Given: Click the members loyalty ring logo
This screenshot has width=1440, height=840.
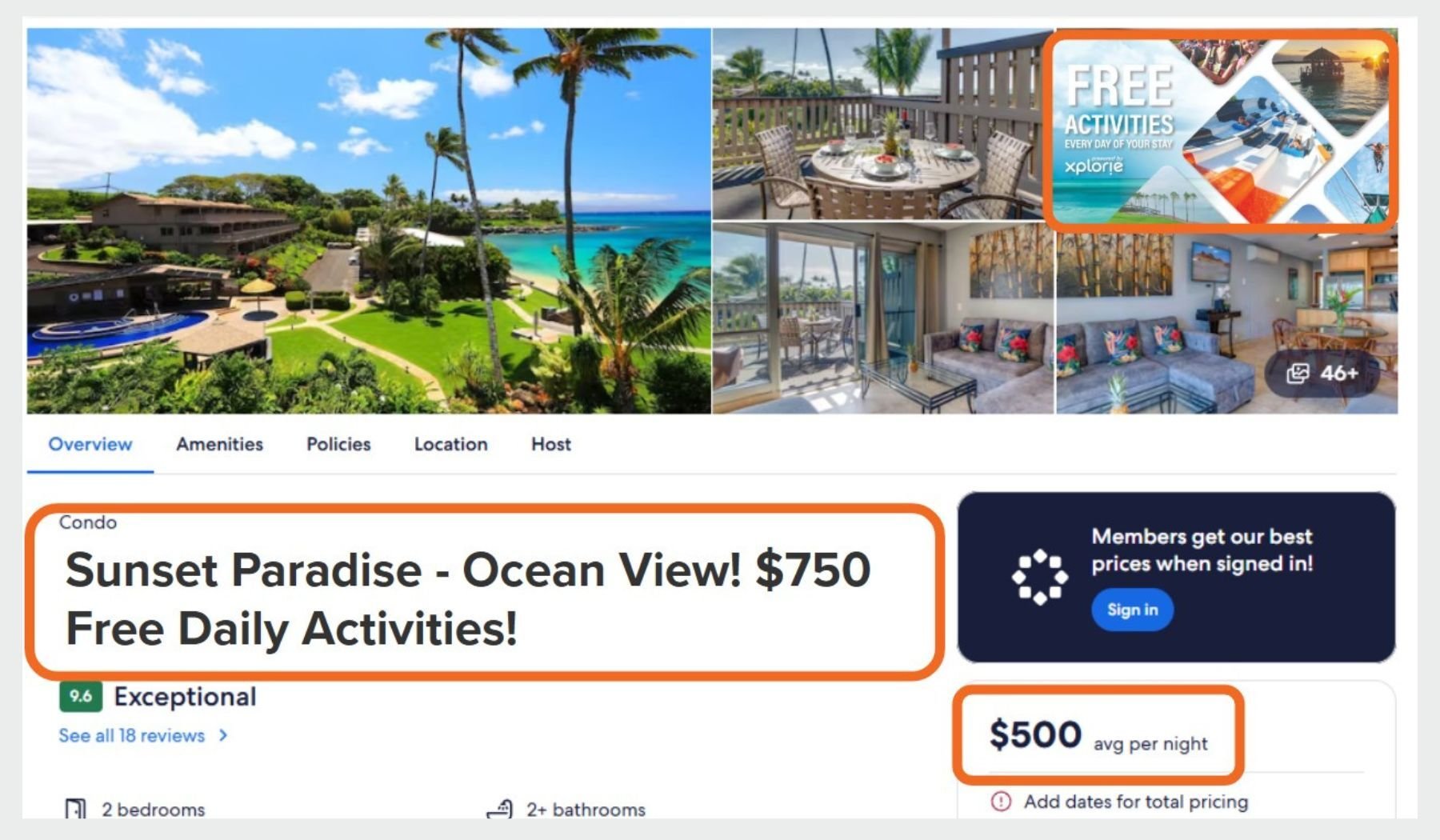Looking at the screenshot, I should pyautogui.click(x=1039, y=577).
